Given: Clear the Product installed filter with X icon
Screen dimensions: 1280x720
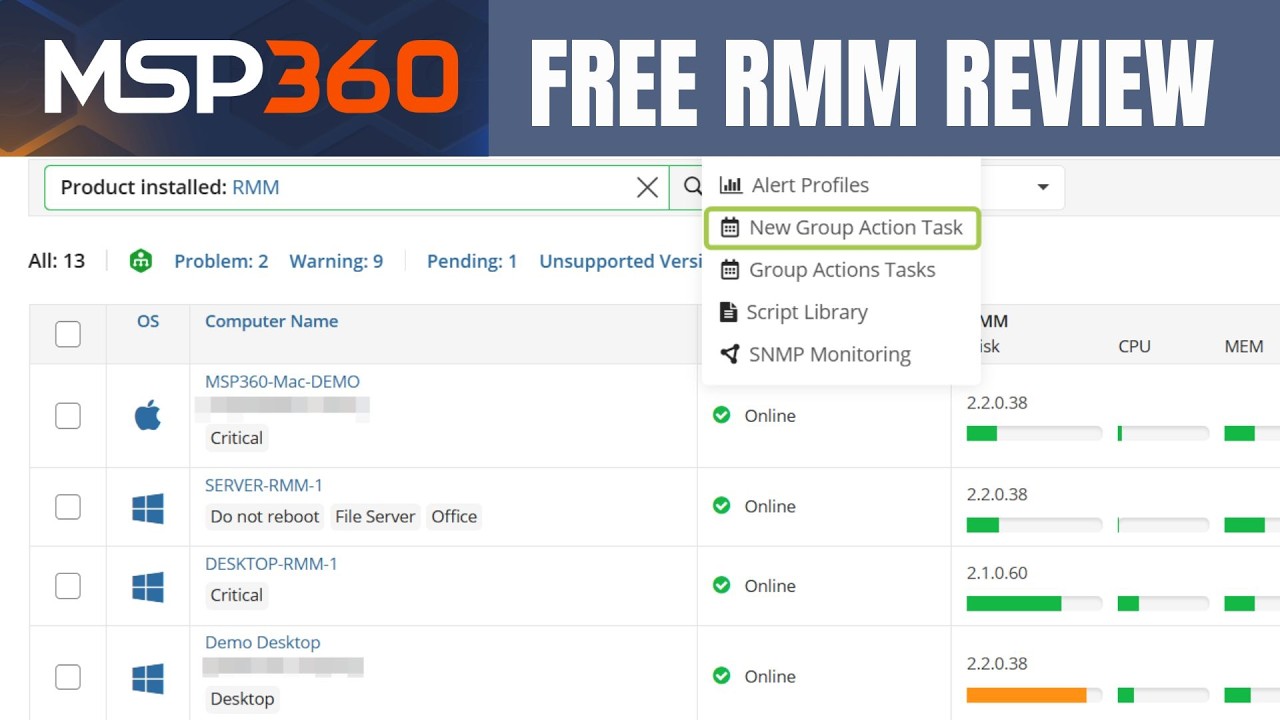Looking at the screenshot, I should coord(647,187).
